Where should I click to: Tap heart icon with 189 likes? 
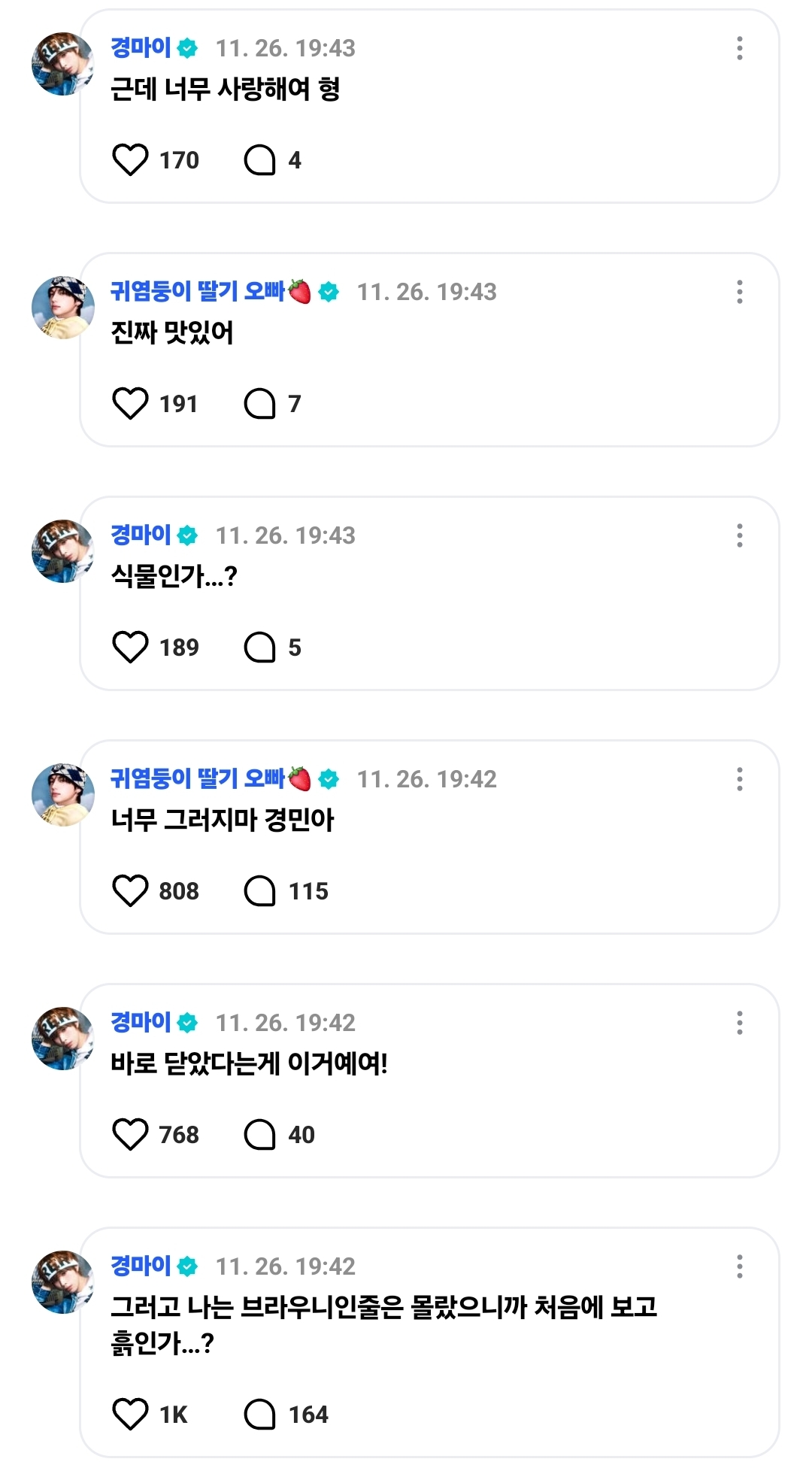click(x=130, y=648)
